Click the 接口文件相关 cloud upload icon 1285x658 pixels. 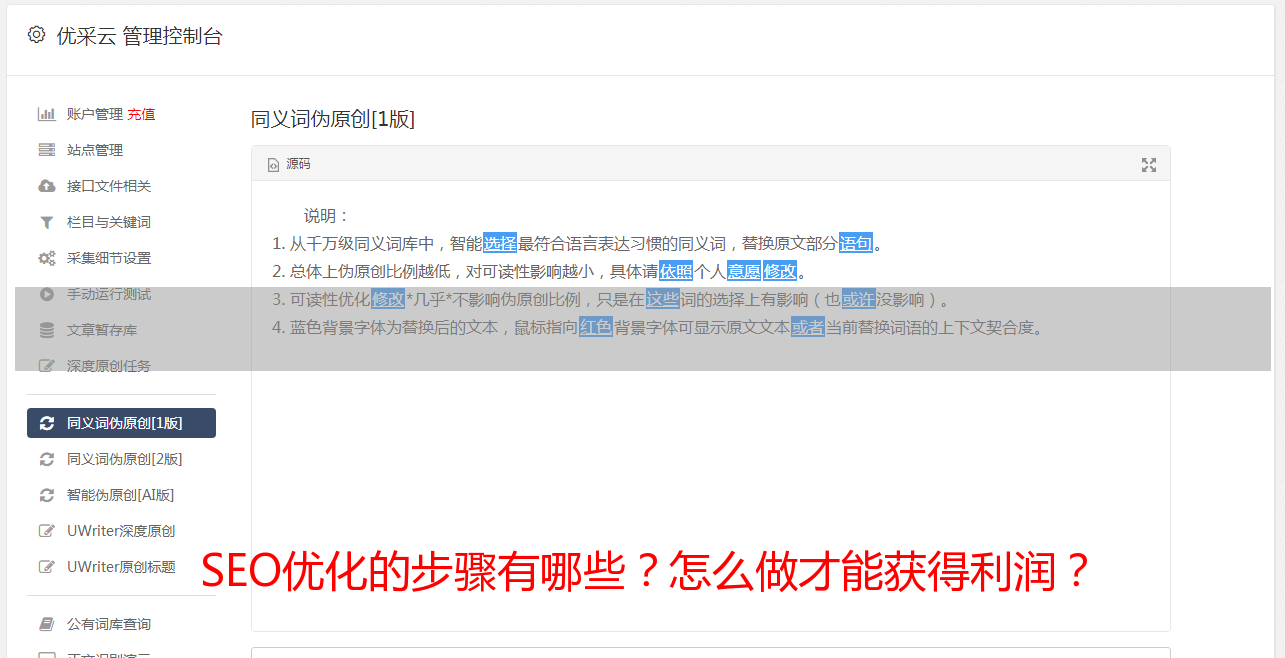pos(46,186)
